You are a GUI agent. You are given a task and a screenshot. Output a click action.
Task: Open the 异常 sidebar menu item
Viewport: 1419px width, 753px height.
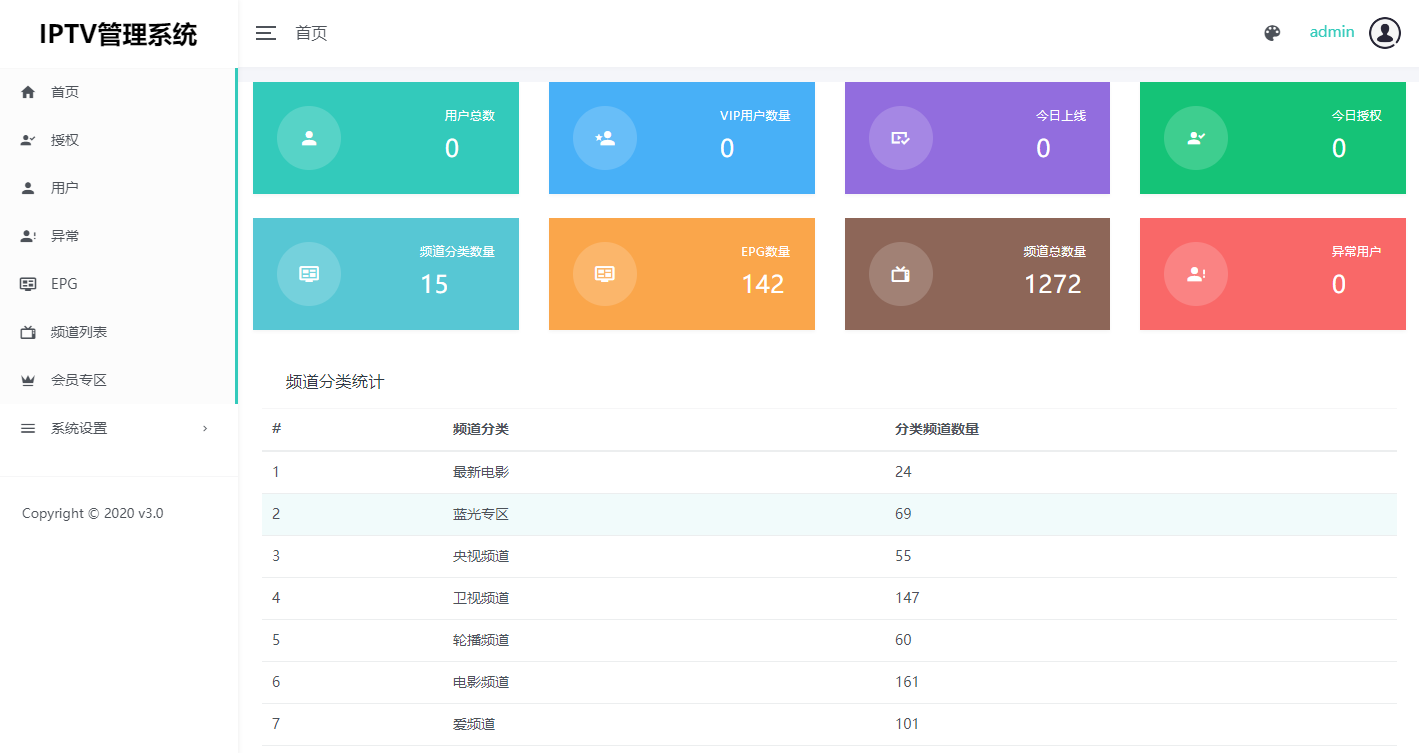pos(118,236)
